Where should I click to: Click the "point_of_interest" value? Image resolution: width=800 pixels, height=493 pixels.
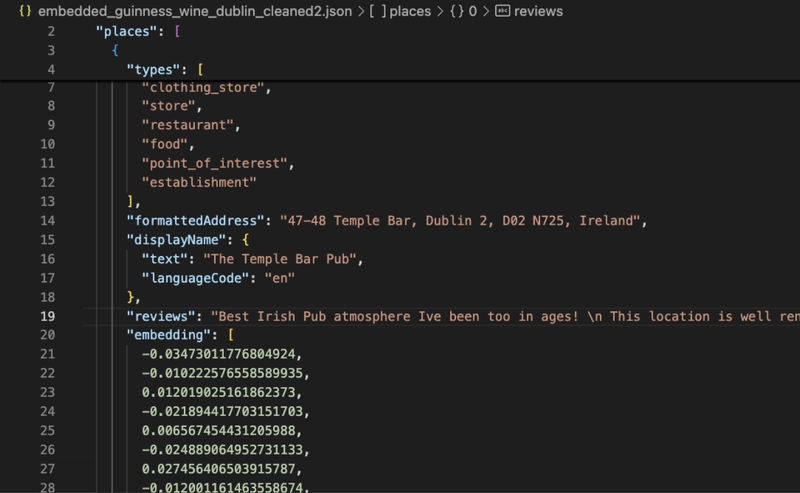click(214, 163)
